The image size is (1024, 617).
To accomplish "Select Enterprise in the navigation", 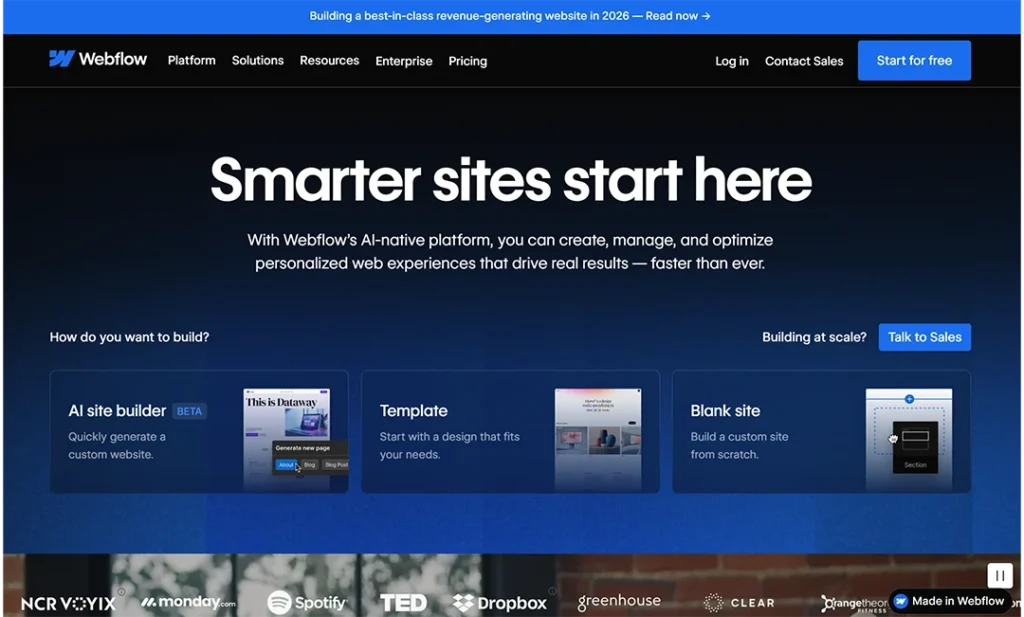I will click(x=404, y=61).
